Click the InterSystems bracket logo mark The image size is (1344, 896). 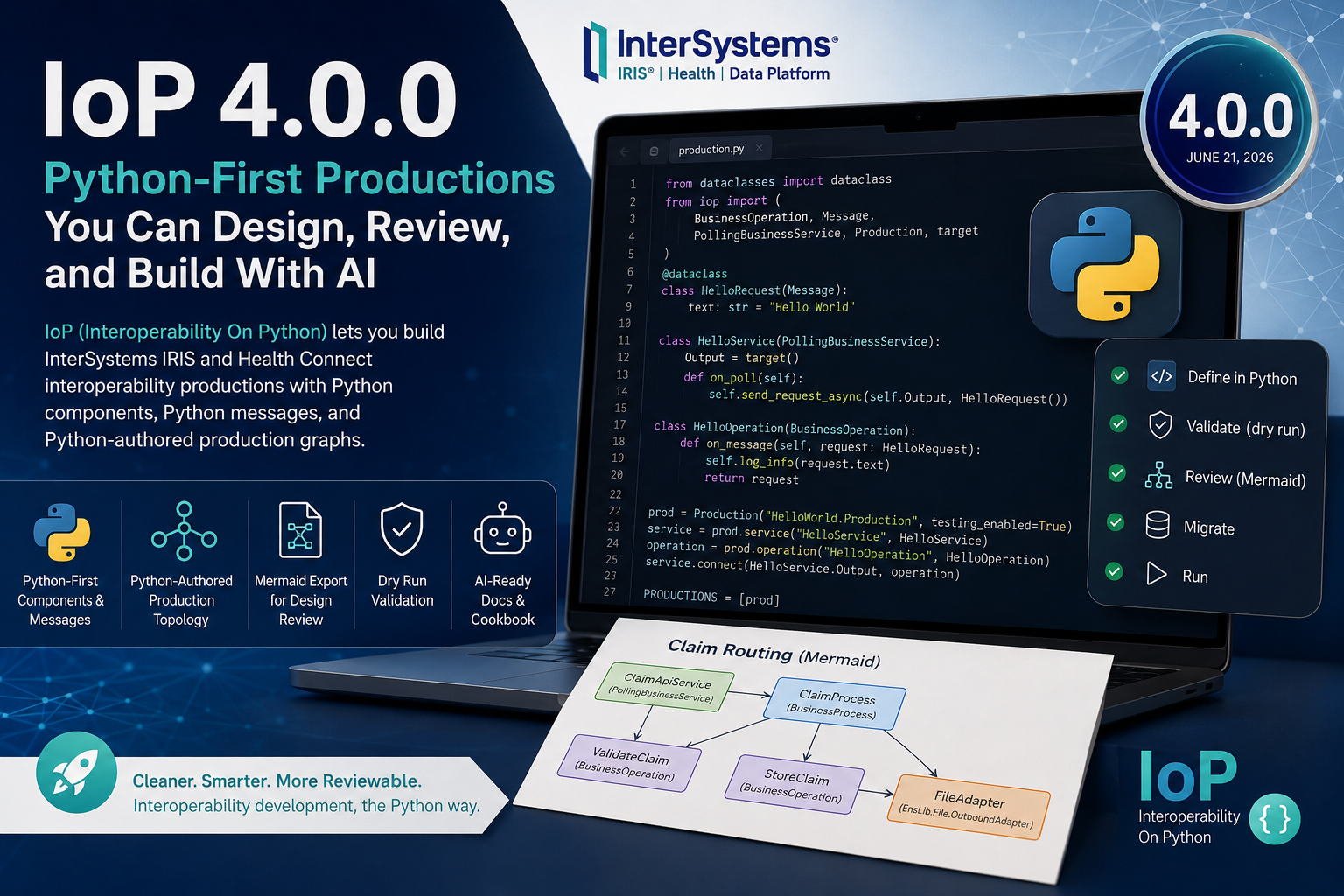pyautogui.click(x=596, y=52)
